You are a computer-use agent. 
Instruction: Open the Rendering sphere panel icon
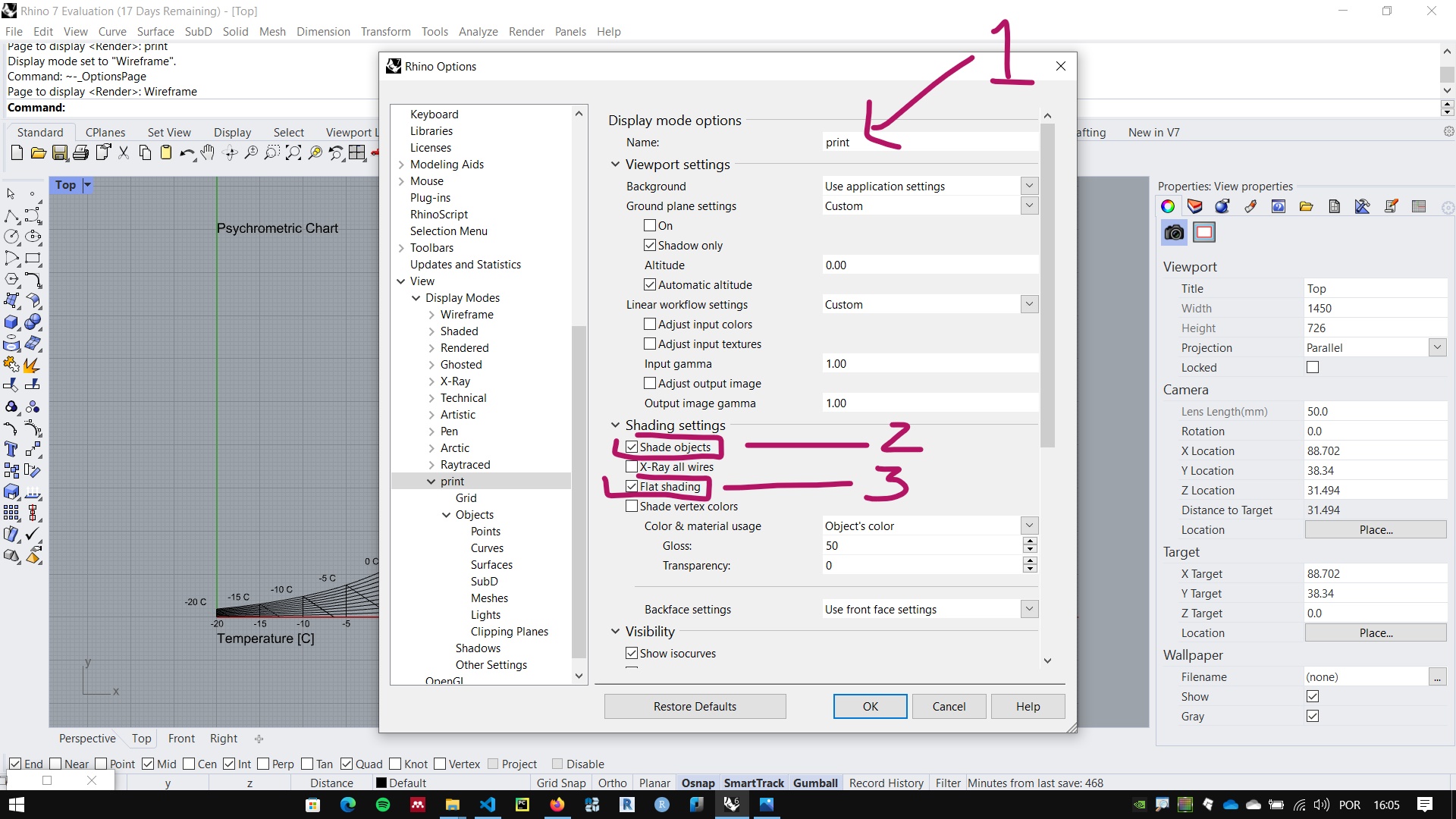(x=1222, y=206)
